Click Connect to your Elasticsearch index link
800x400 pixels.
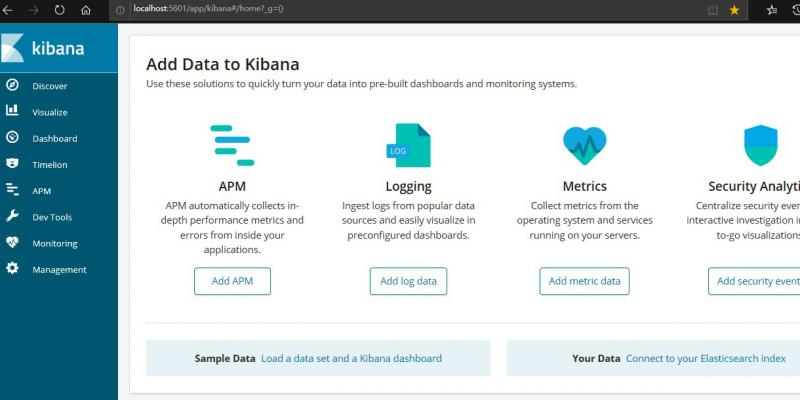point(705,358)
